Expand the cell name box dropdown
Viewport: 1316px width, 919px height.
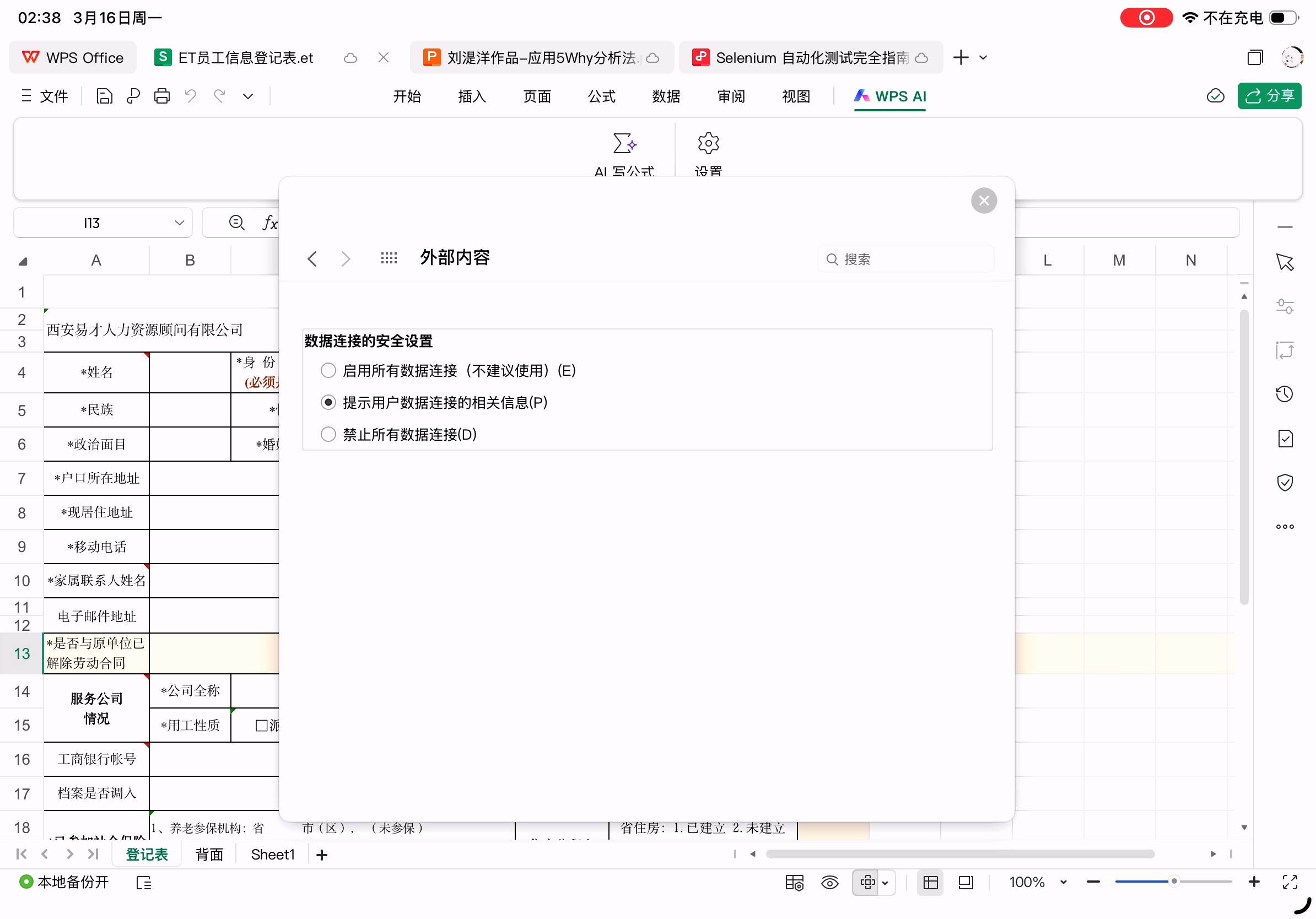click(x=180, y=223)
